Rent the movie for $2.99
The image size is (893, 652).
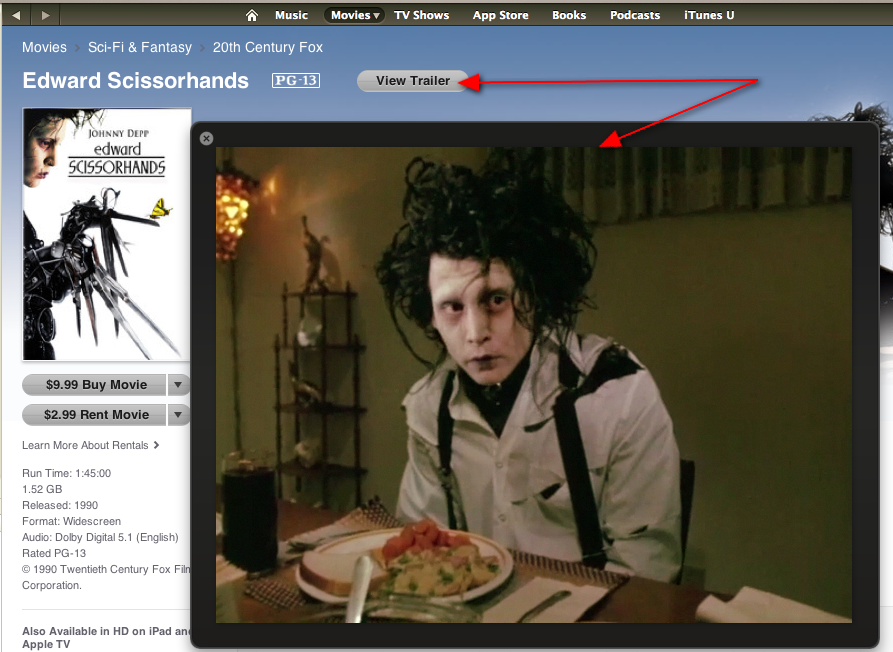(x=95, y=415)
